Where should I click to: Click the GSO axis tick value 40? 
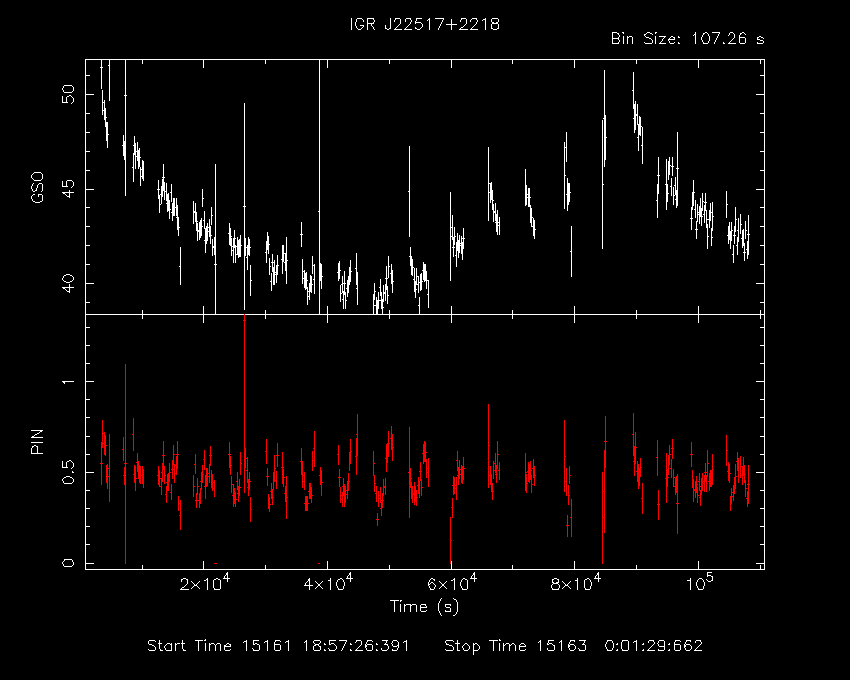point(68,283)
